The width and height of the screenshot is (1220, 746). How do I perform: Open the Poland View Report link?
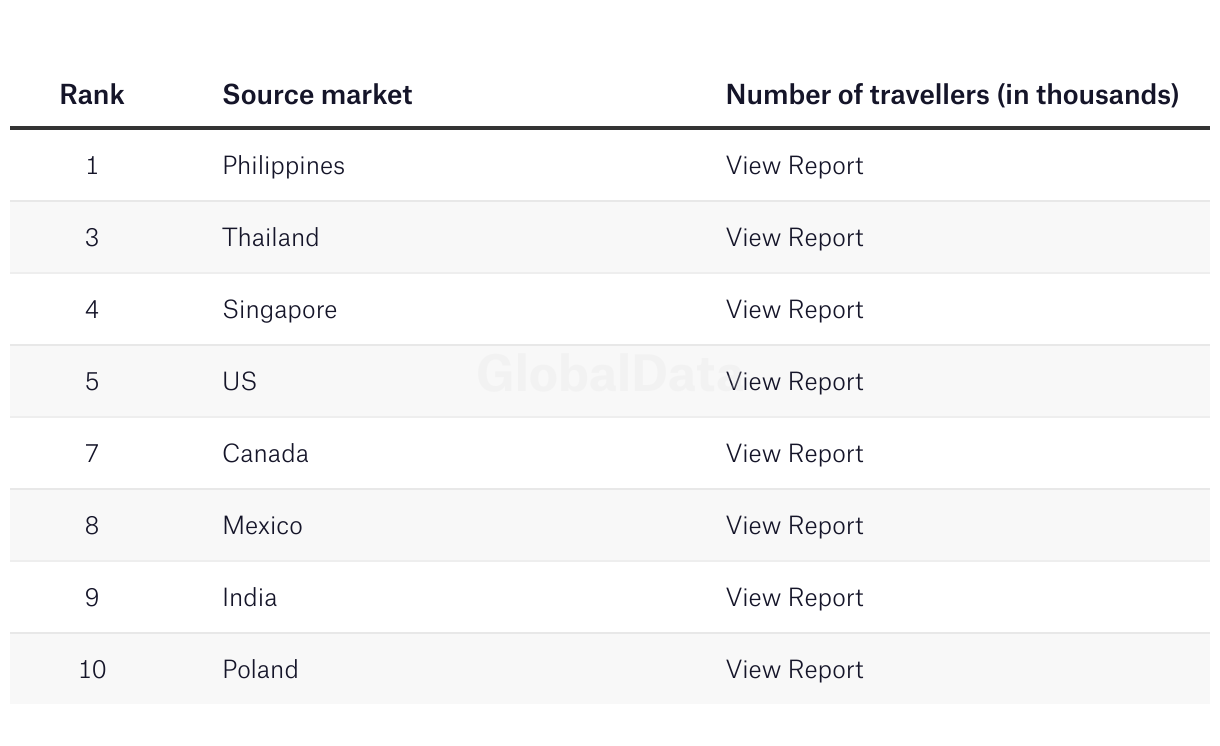[794, 670]
